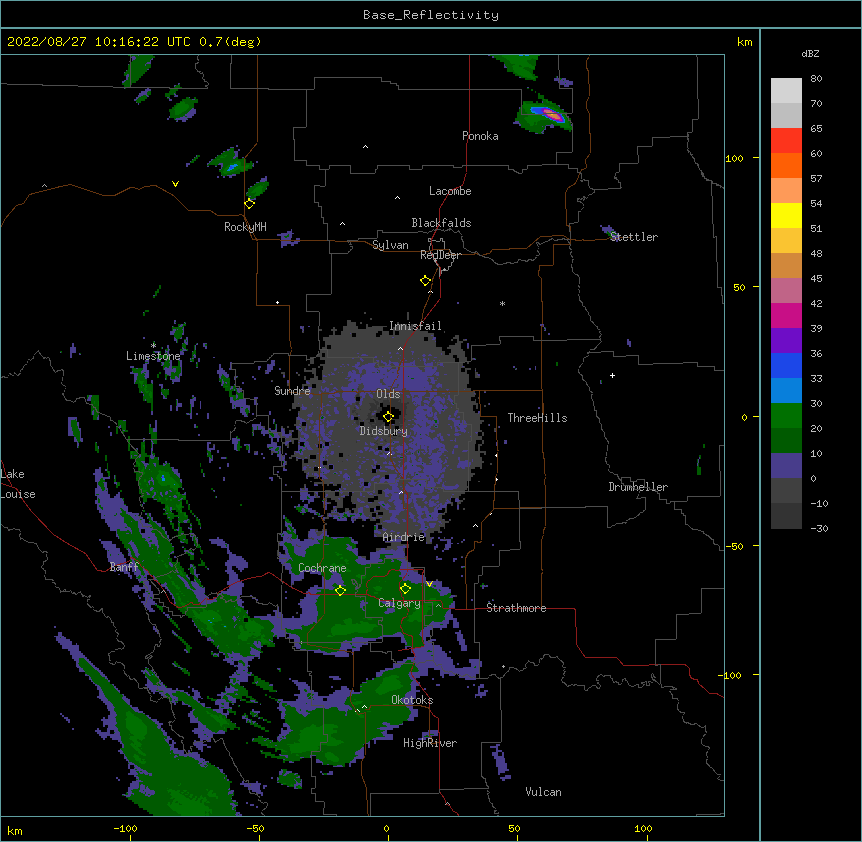Click the intense storm cell east of Ponoka
The width and height of the screenshot is (862, 842).
(x=551, y=114)
